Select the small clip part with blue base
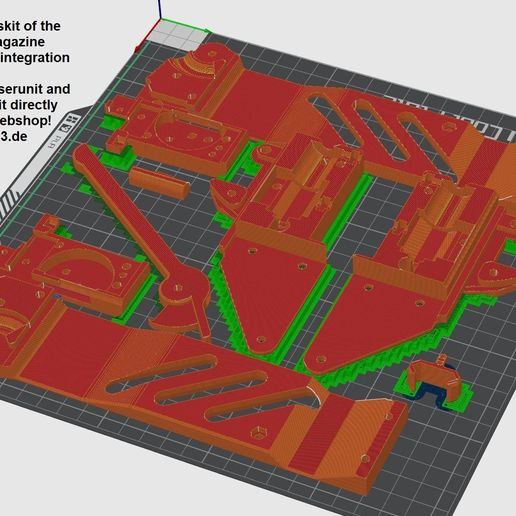The image size is (516, 516). tap(434, 383)
